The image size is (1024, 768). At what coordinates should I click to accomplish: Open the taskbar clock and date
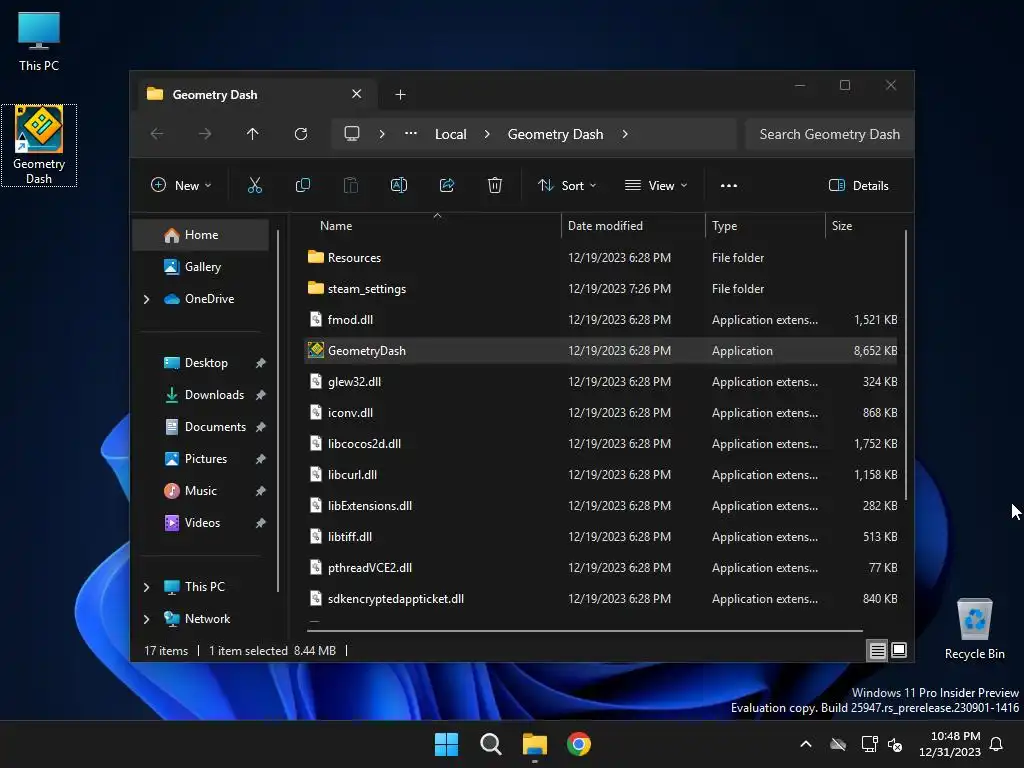tap(950, 744)
